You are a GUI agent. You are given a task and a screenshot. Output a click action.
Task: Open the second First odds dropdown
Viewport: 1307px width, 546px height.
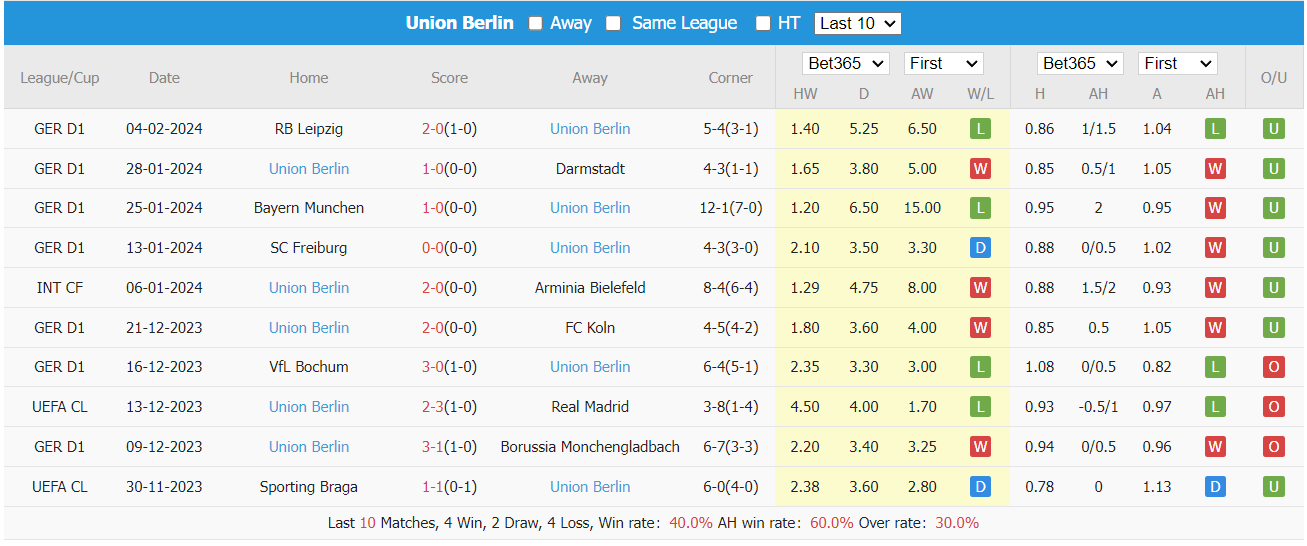point(1178,63)
